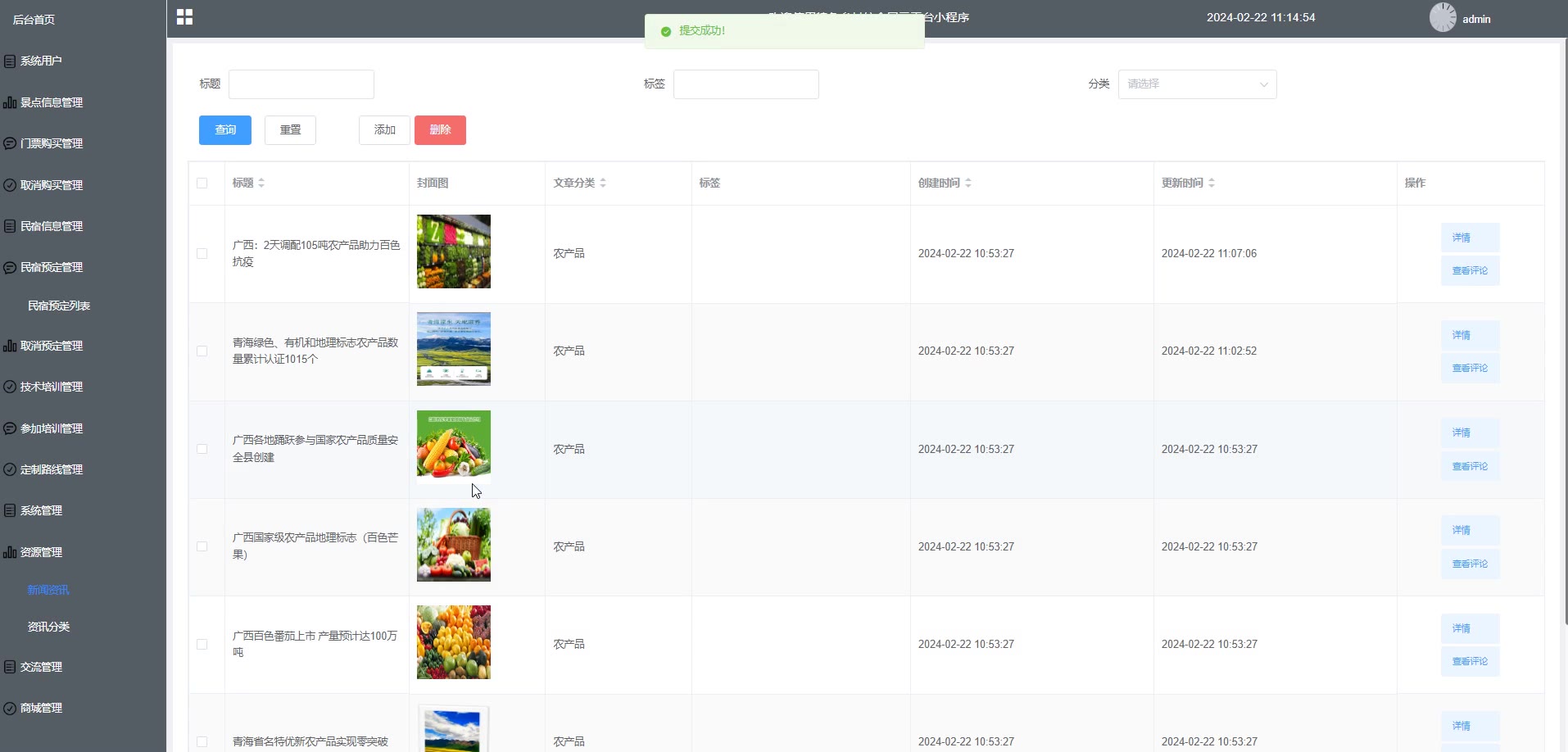Open the 分类 dropdown selector
Viewport: 1568px width, 752px height.
1197,84
